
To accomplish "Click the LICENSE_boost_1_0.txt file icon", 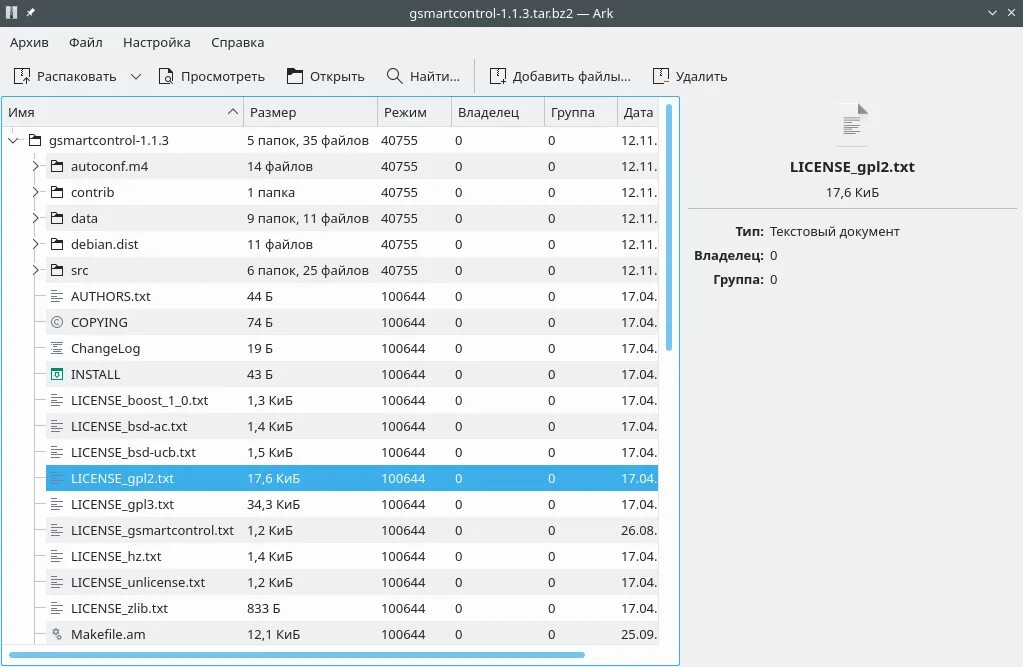I will [x=57, y=400].
